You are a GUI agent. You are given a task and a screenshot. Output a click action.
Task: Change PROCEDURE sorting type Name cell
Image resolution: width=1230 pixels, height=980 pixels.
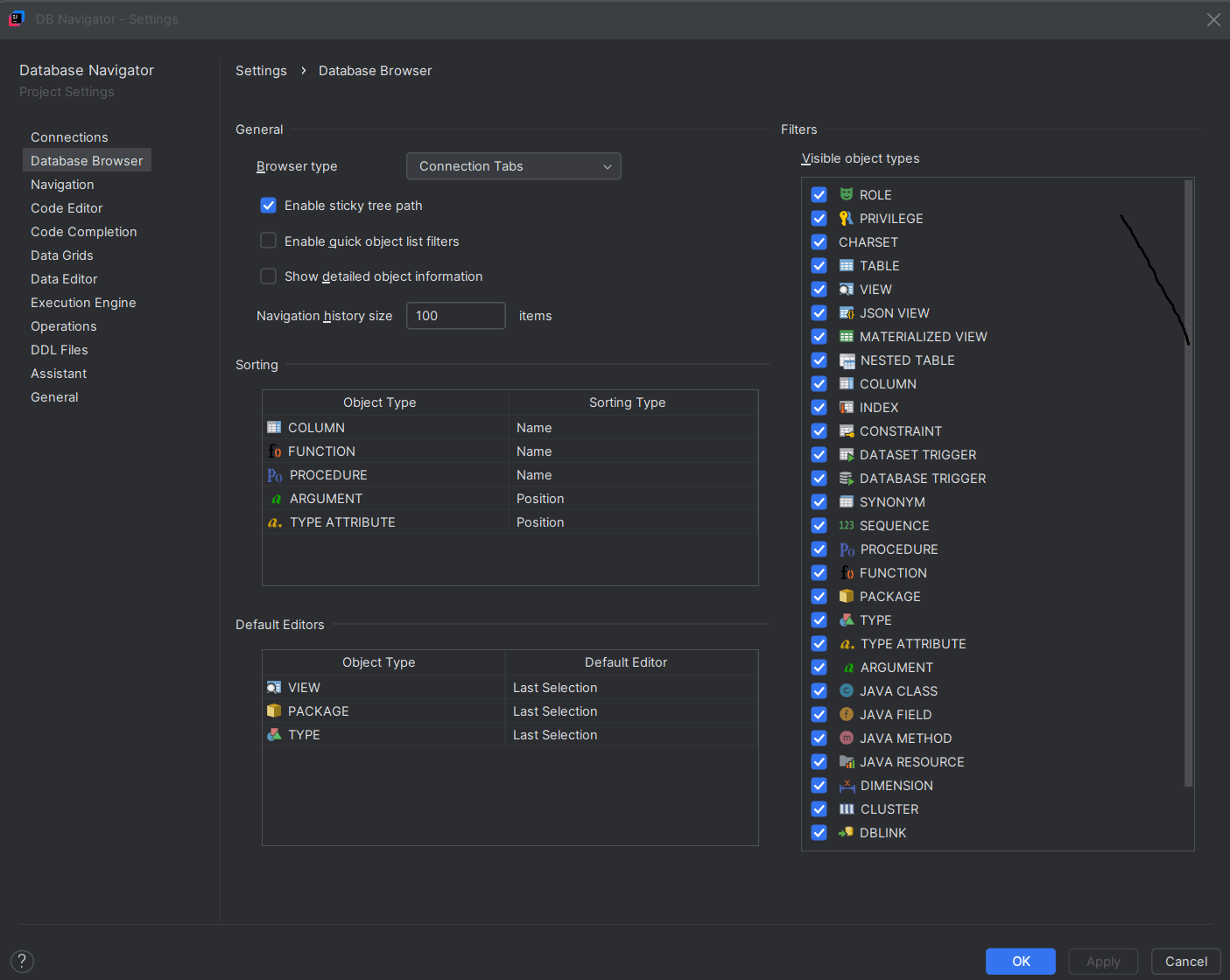tap(633, 475)
